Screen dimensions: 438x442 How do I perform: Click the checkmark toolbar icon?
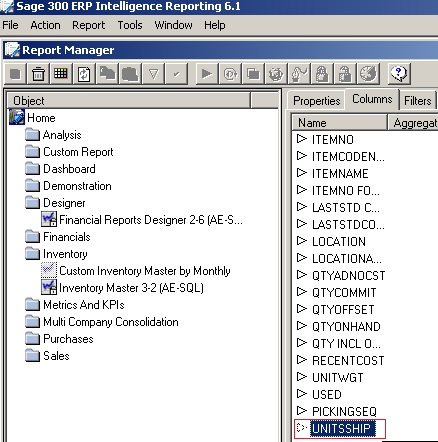pos(176,74)
